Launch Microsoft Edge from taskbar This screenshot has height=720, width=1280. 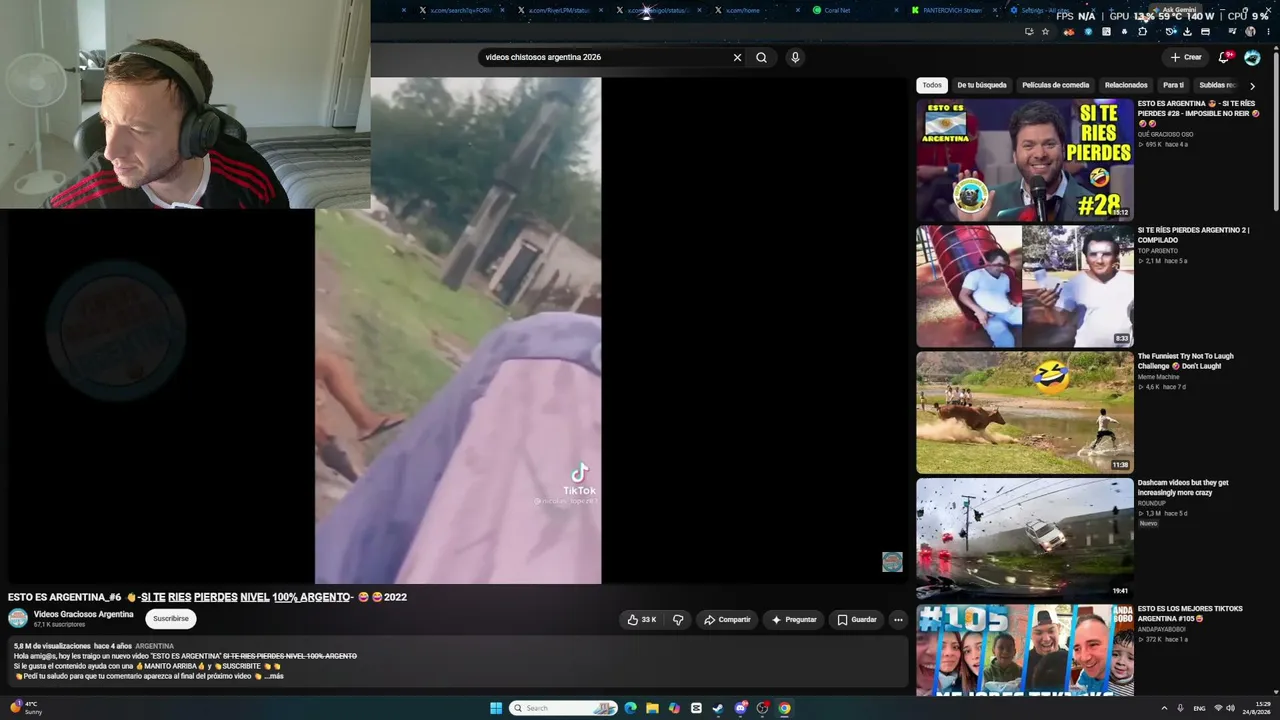pyautogui.click(x=630, y=708)
